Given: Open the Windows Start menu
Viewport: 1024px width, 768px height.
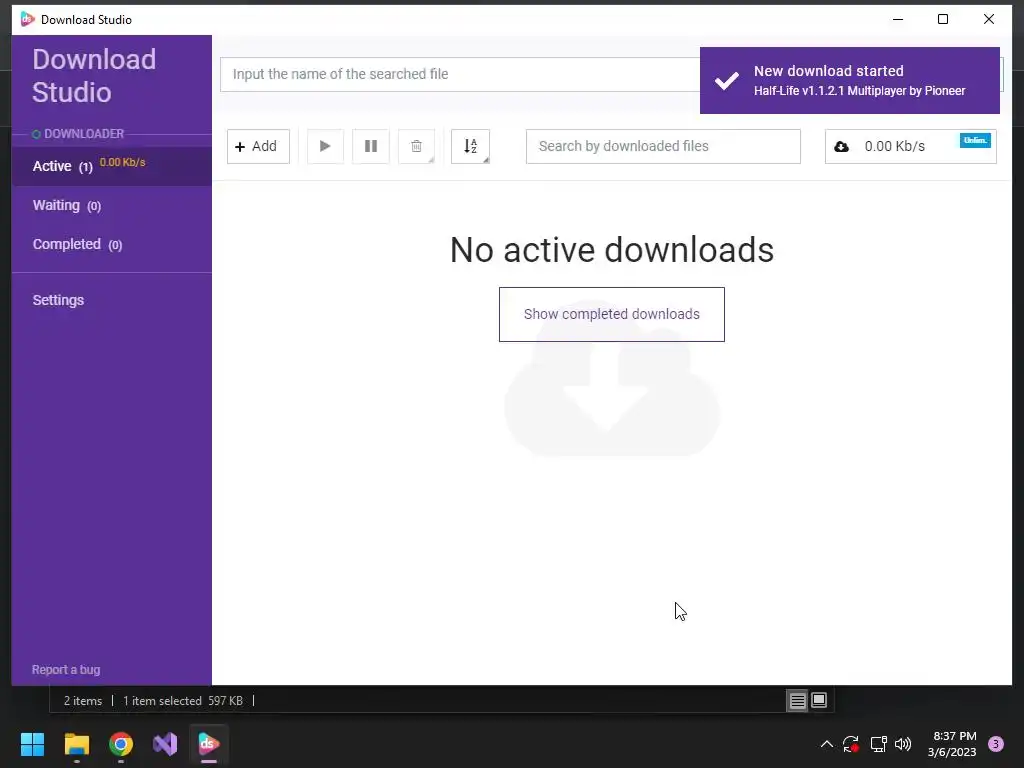Looking at the screenshot, I should coord(33,744).
